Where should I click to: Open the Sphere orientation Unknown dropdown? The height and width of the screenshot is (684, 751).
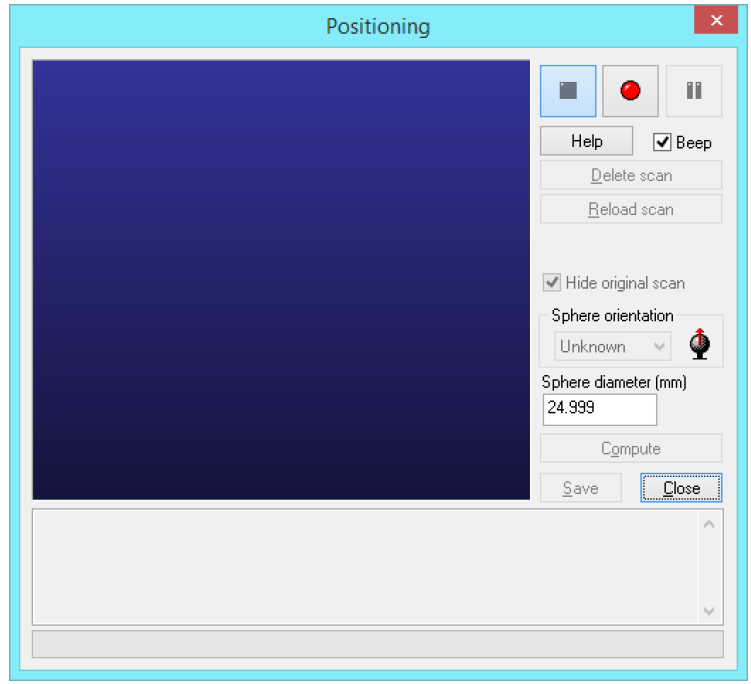[x=612, y=346]
